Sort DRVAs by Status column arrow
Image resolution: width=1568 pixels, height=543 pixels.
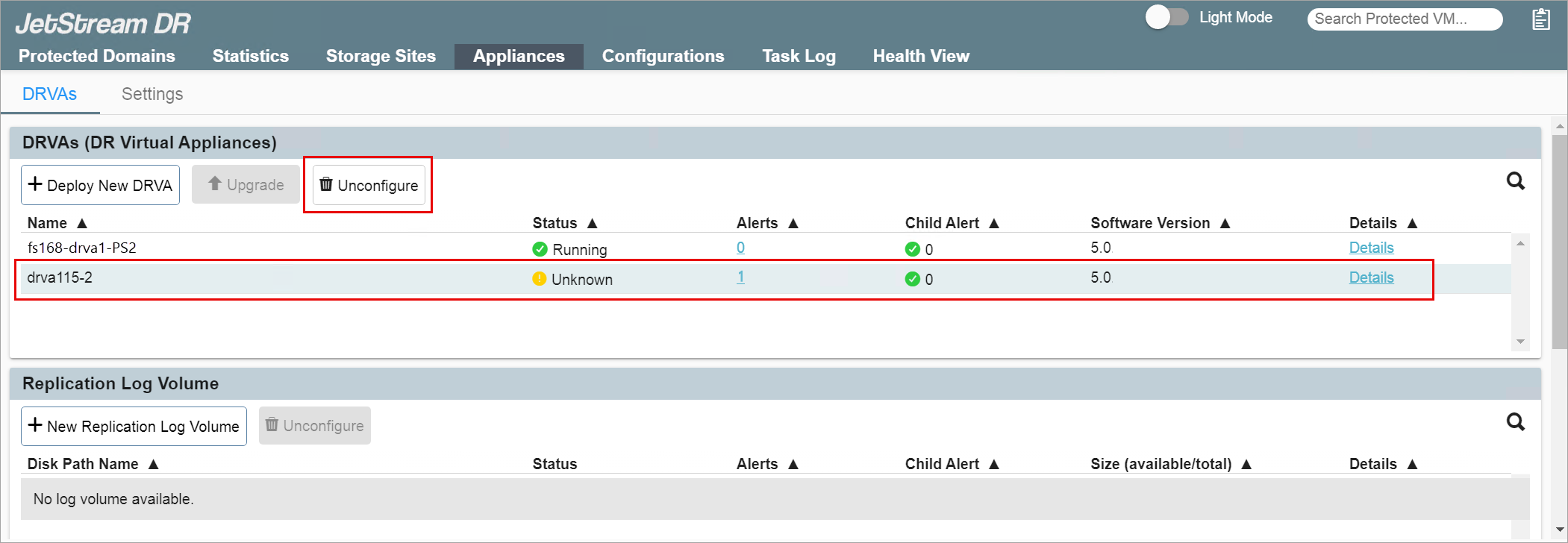[592, 223]
